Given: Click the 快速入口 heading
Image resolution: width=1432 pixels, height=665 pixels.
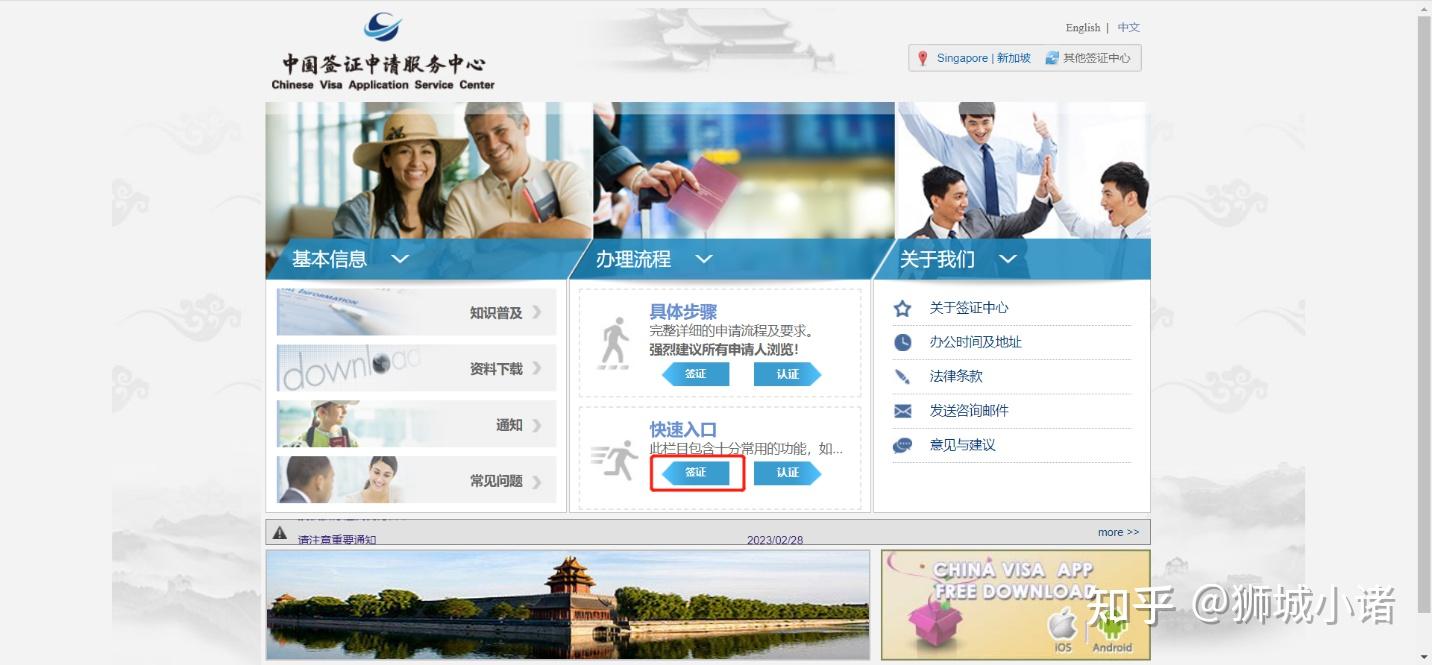Looking at the screenshot, I should pos(683,430).
